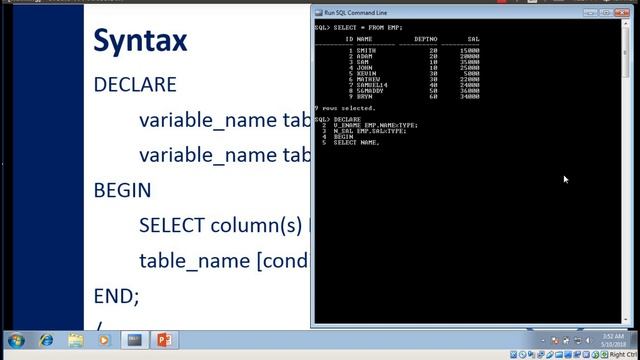Click the DECLARE keyword on the slide
This screenshot has width=640, height=360.
click(135, 84)
